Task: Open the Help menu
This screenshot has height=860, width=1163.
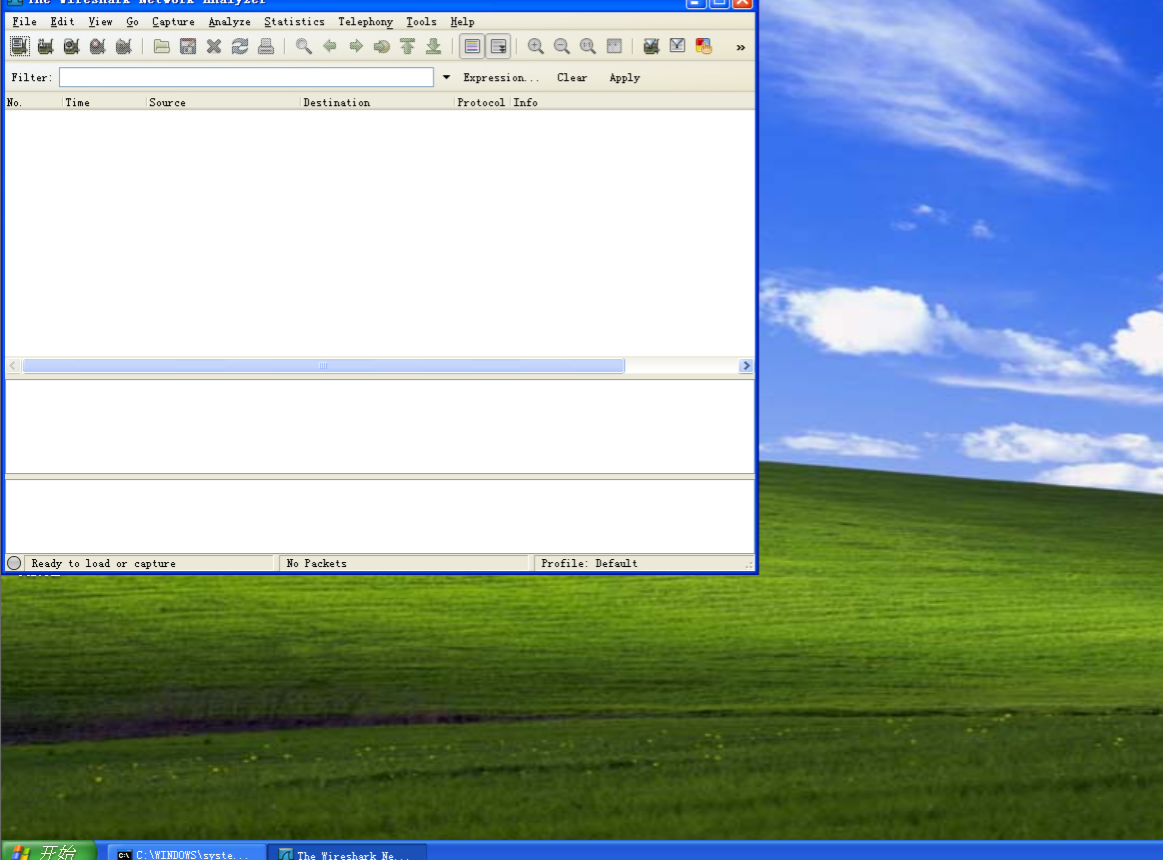Action: tap(462, 22)
